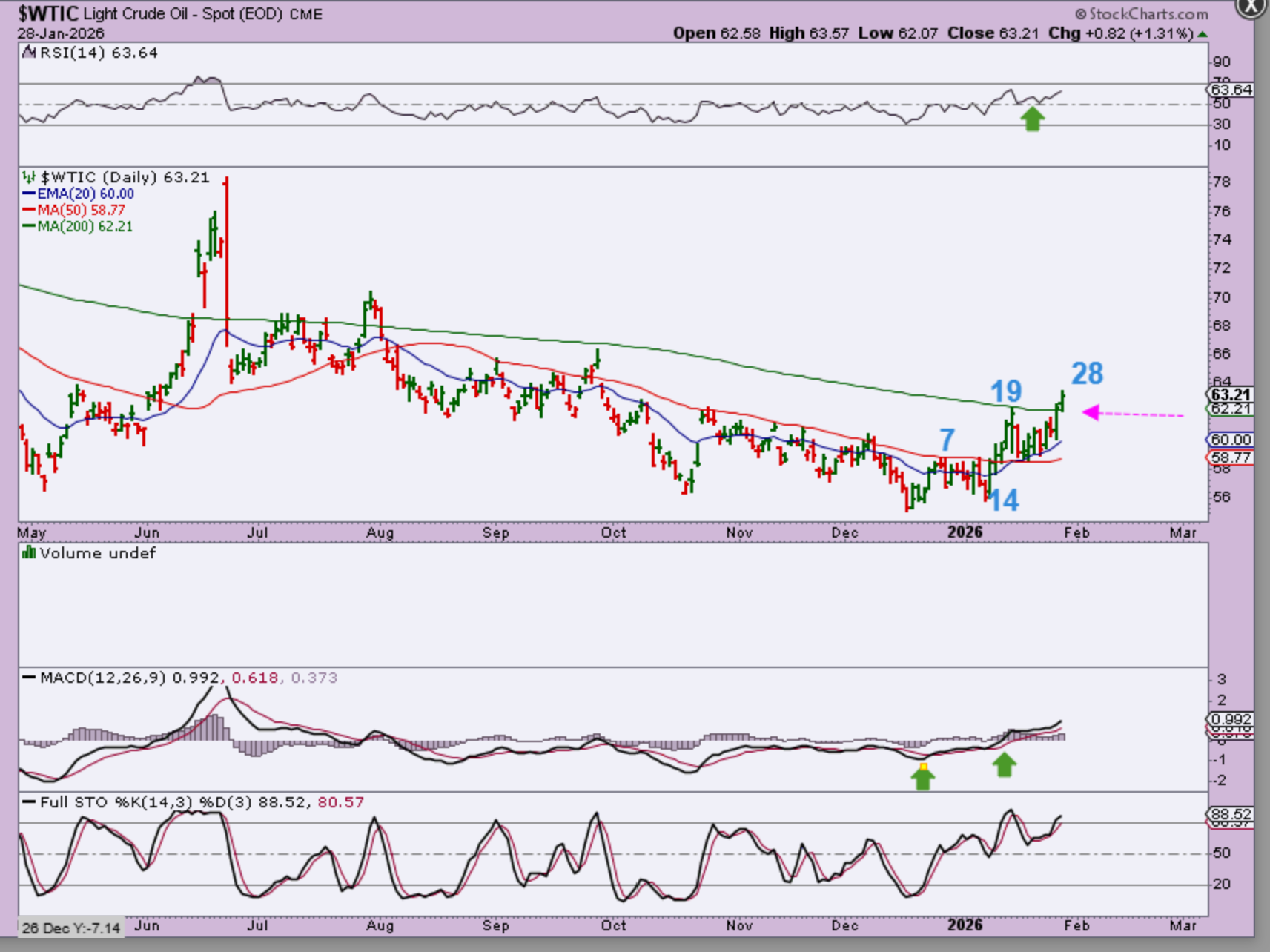Click the MACD(12,26,9) indicator label
This screenshot has width=1270, height=952.
click(102, 678)
